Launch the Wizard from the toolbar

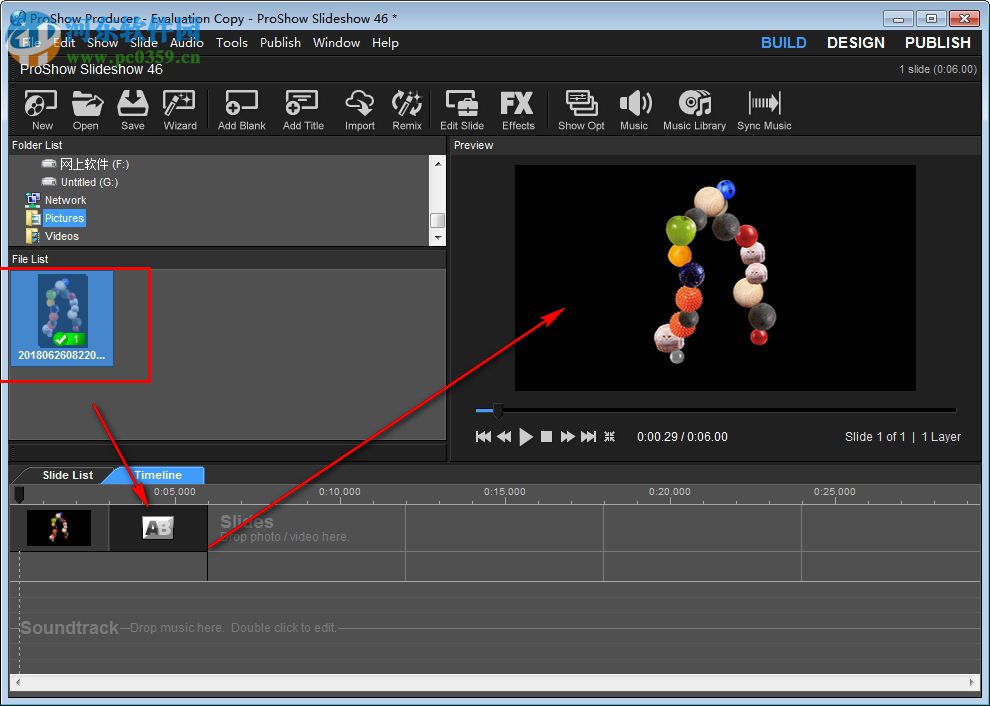(x=180, y=108)
